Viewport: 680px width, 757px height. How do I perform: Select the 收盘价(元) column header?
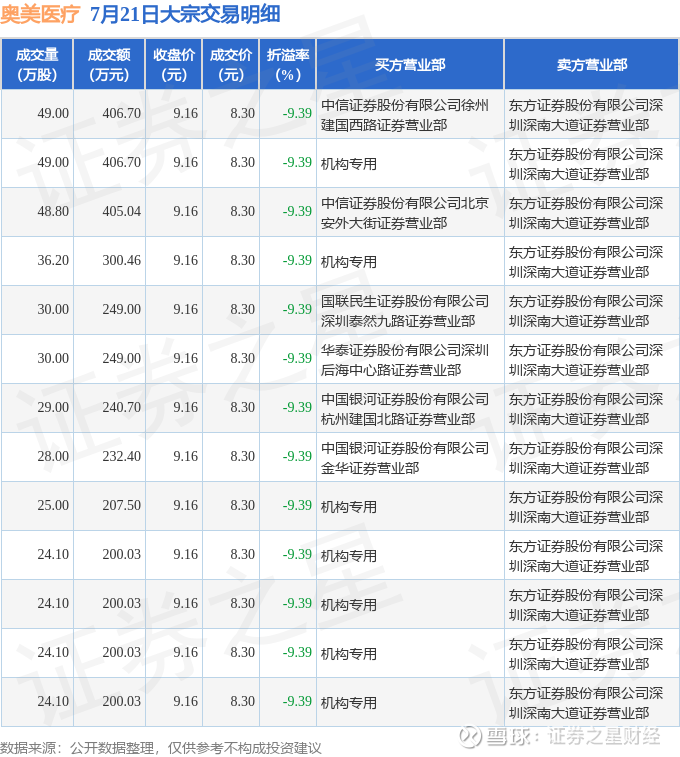(174, 65)
